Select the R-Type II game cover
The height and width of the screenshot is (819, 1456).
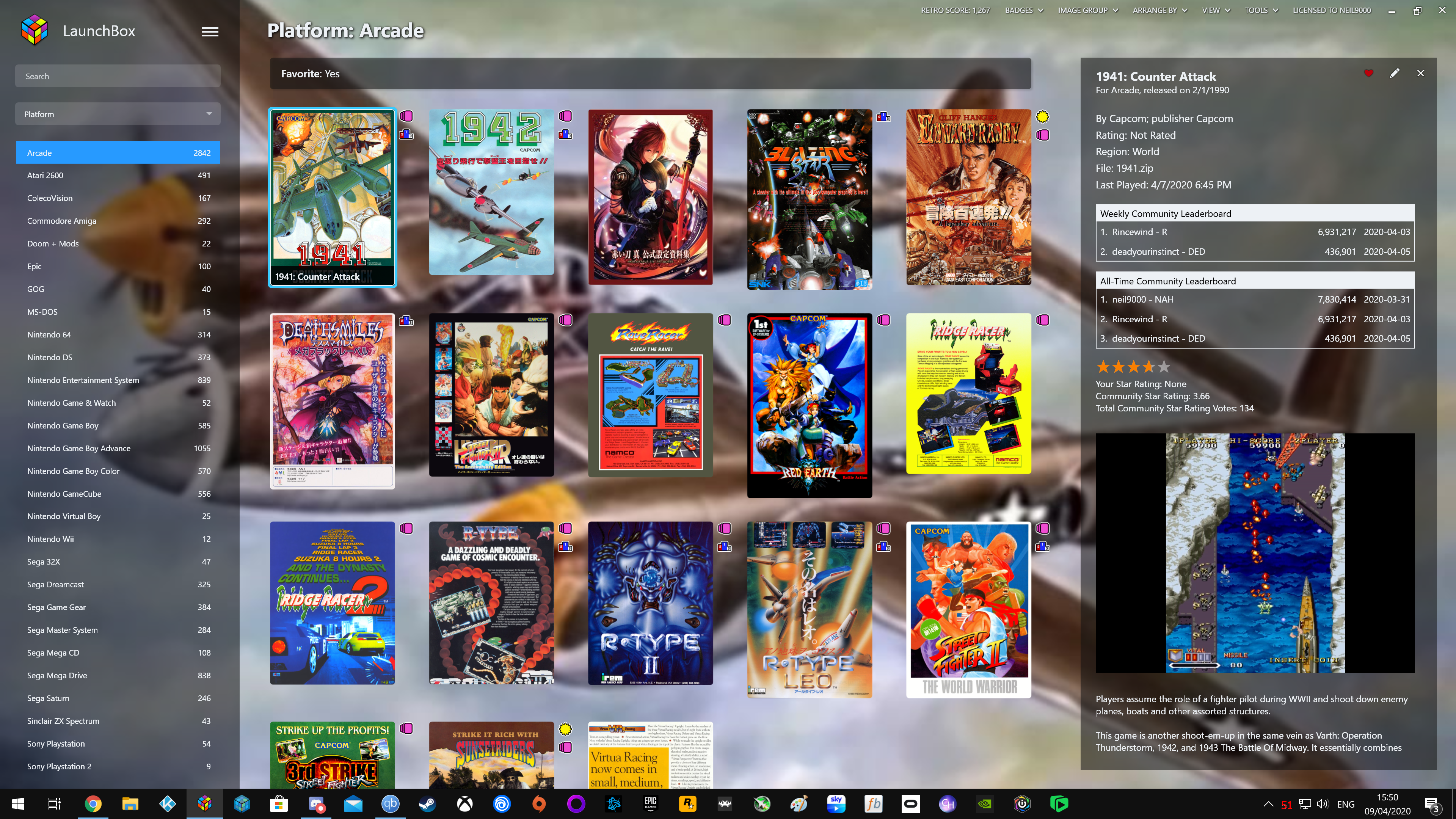tap(651, 603)
